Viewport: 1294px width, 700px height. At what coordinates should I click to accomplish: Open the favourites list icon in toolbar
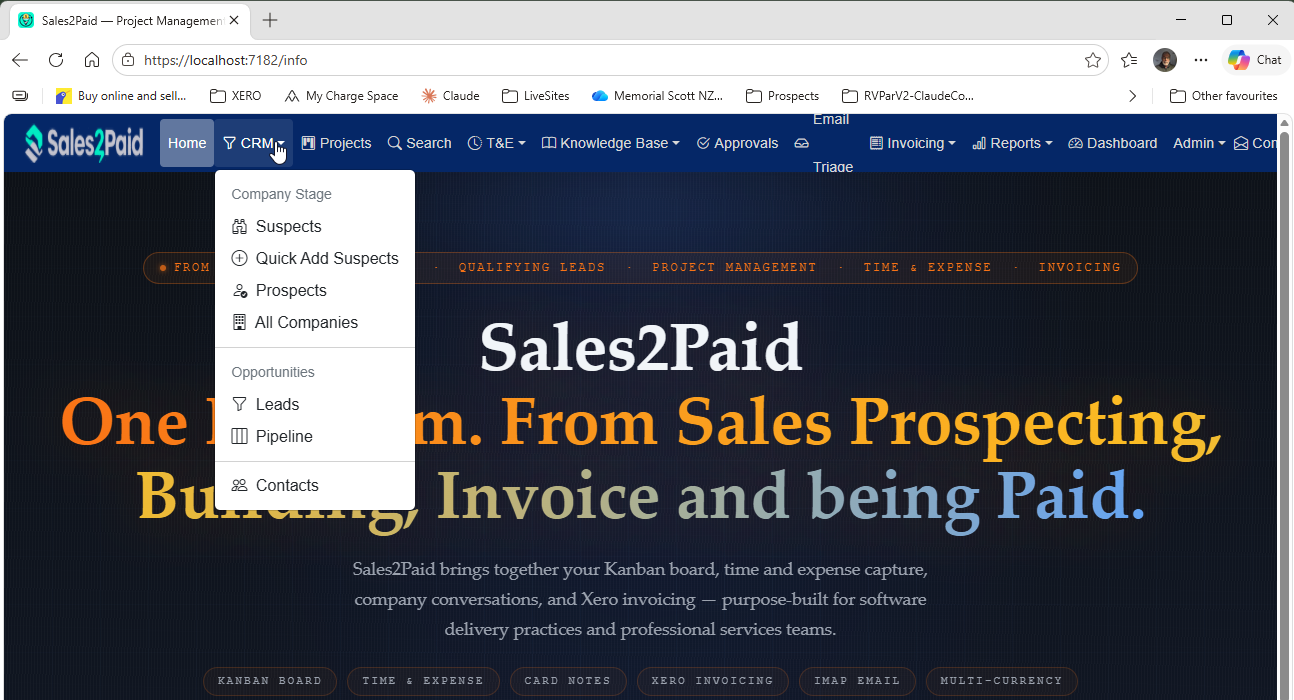[1129, 60]
